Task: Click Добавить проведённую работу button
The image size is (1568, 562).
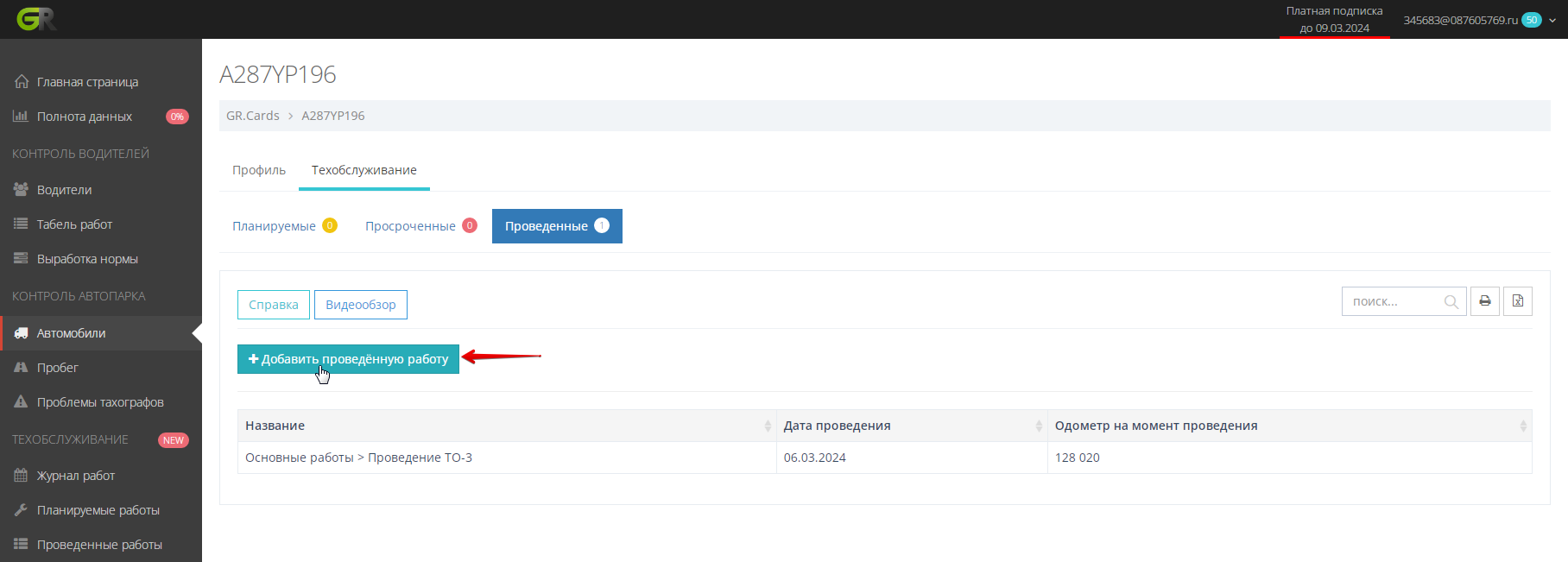Action: (x=348, y=359)
